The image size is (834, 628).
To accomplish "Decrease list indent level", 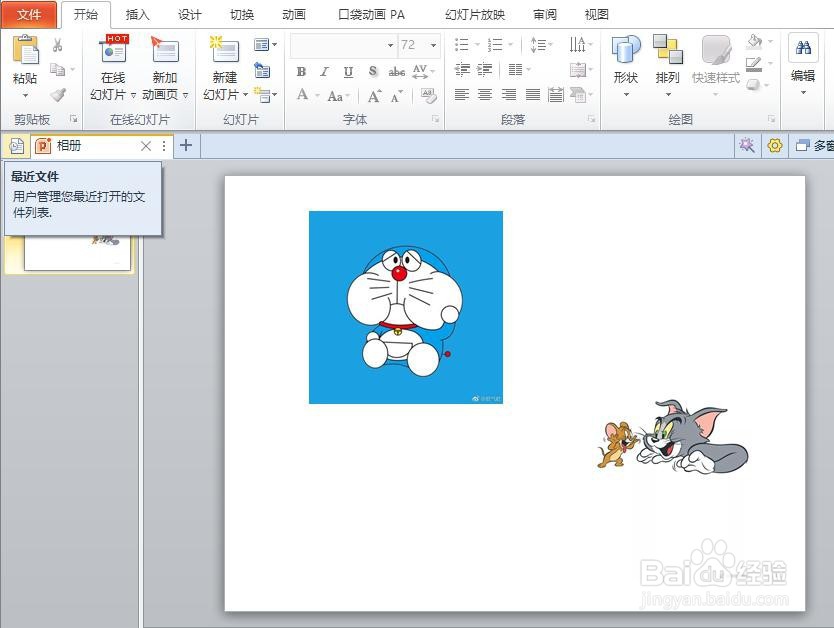I will 462,69.
